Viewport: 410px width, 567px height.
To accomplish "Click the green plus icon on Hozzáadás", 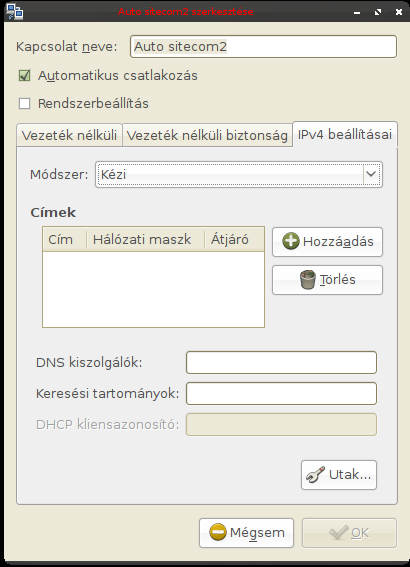I will pyautogui.click(x=291, y=241).
